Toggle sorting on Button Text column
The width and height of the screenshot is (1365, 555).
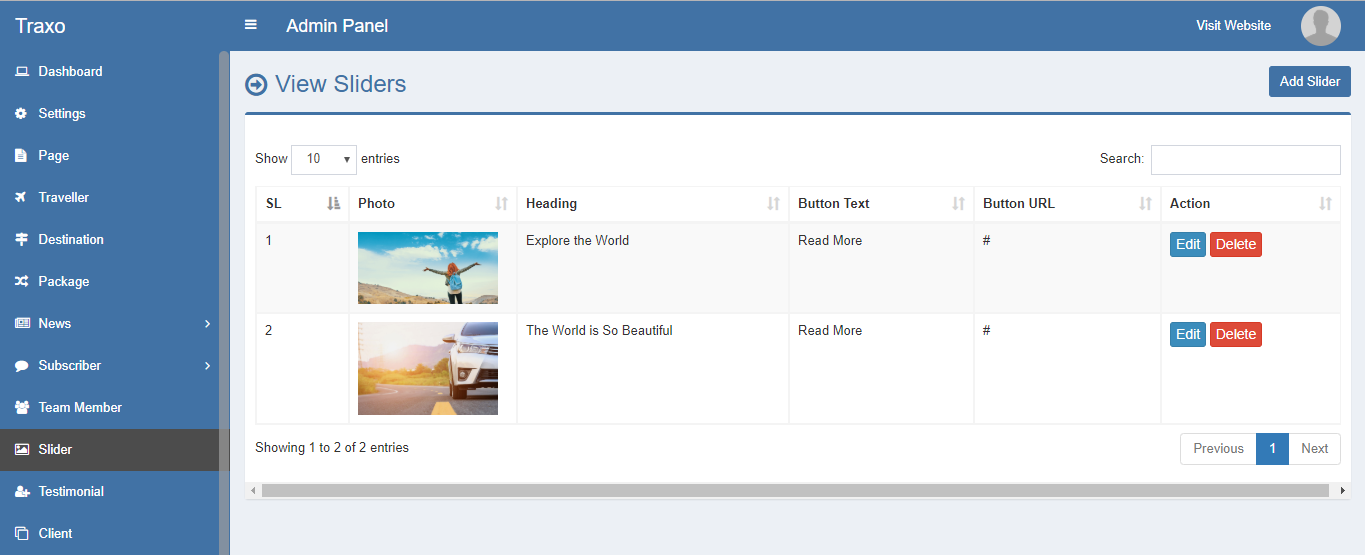[958, 204]
